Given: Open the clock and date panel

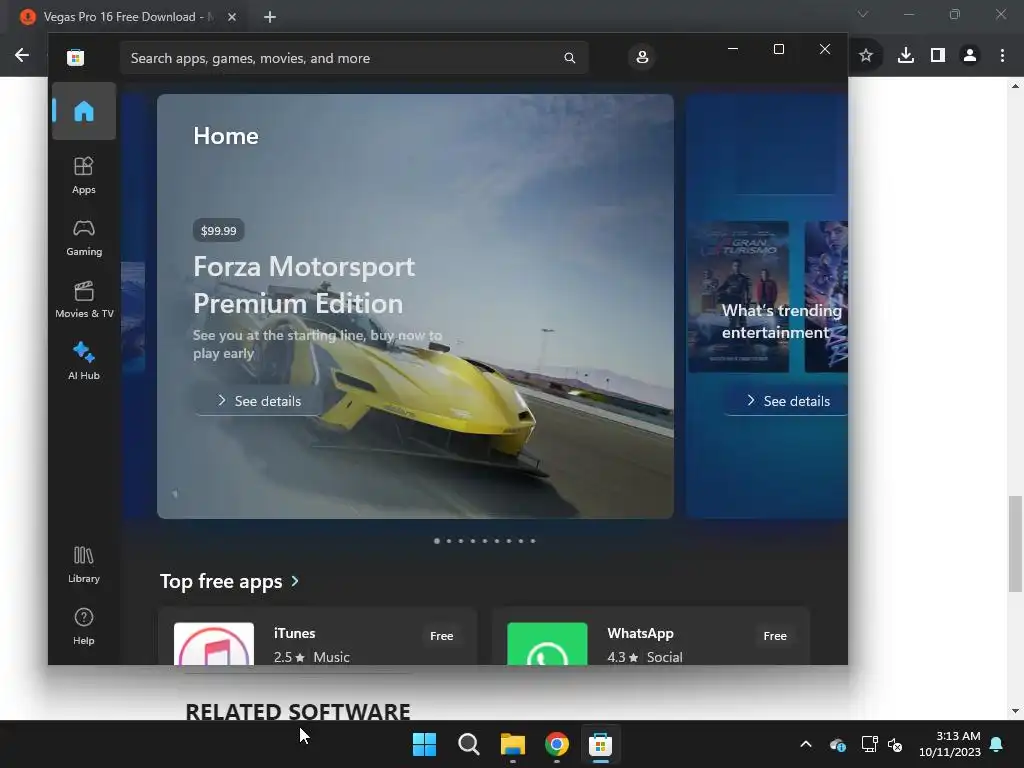Looking at the screenshot, I should pyautogui.click(x=950, y=744).
